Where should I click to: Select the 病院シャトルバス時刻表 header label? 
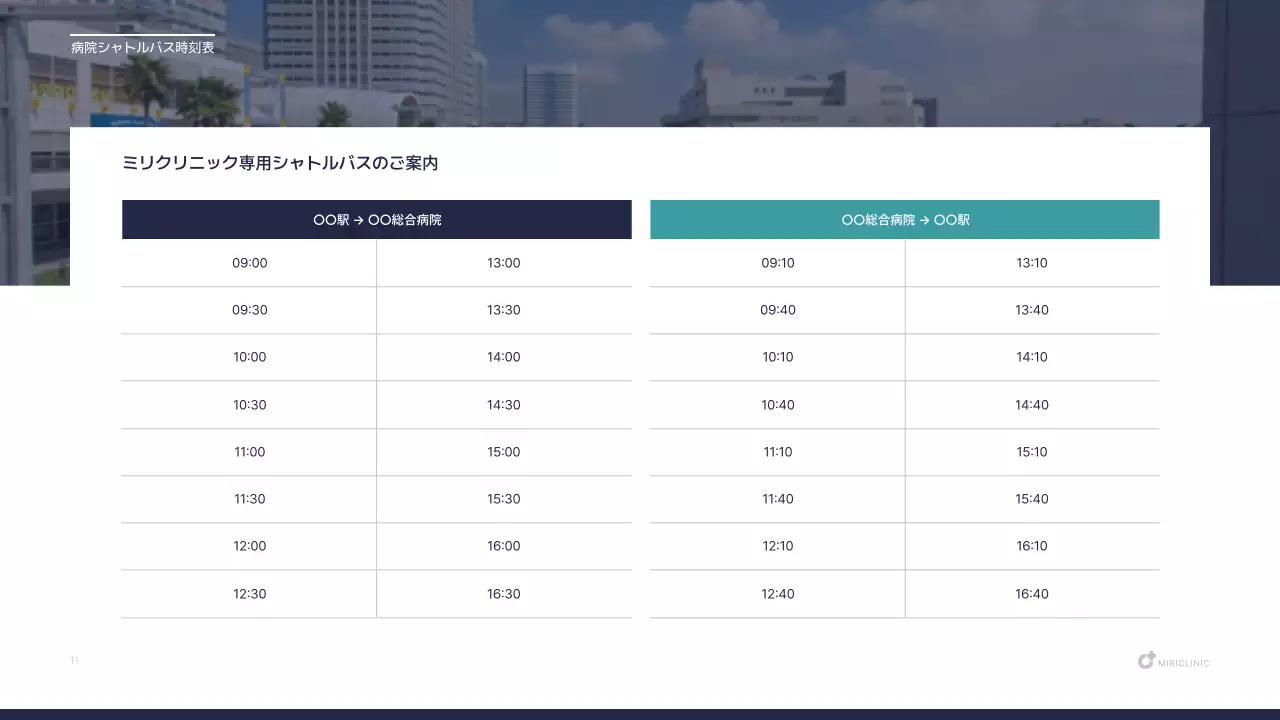click(141, 45)
